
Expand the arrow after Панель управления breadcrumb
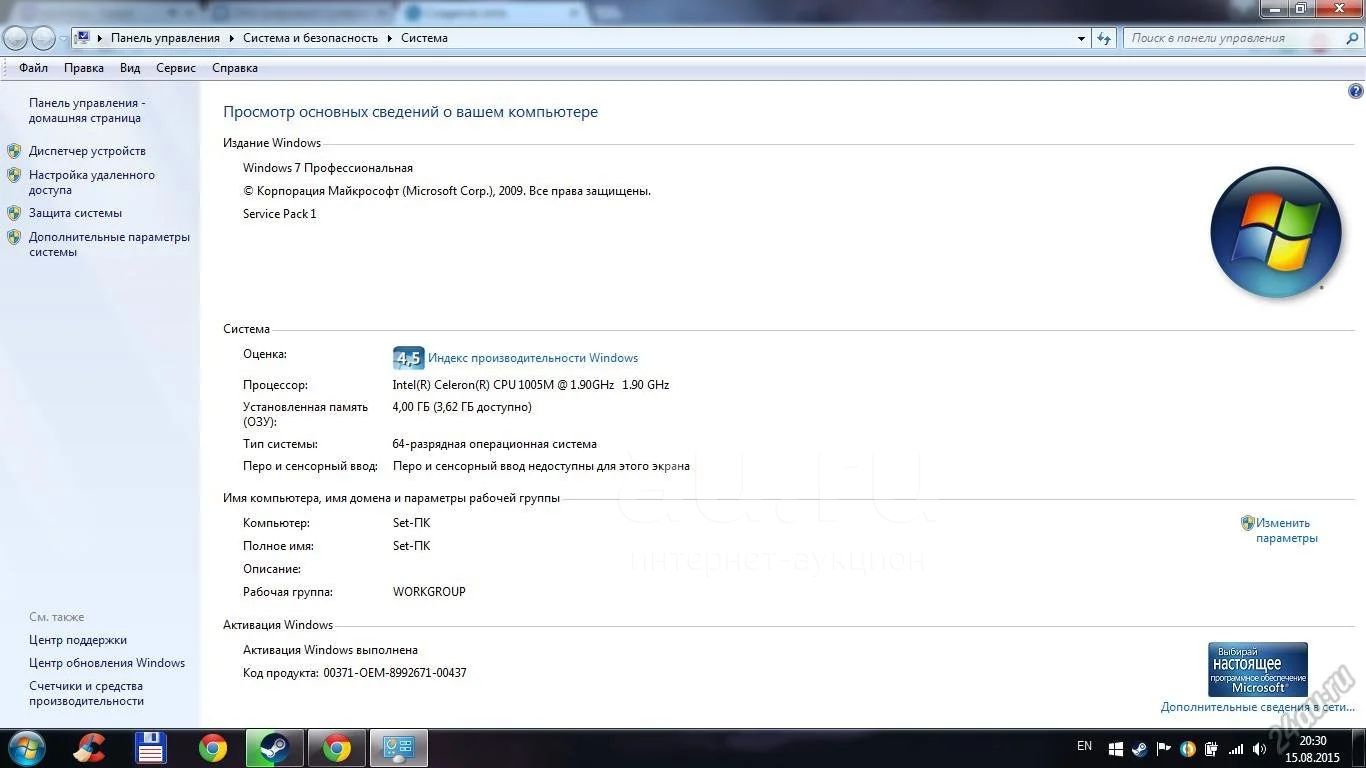[231, 38]
